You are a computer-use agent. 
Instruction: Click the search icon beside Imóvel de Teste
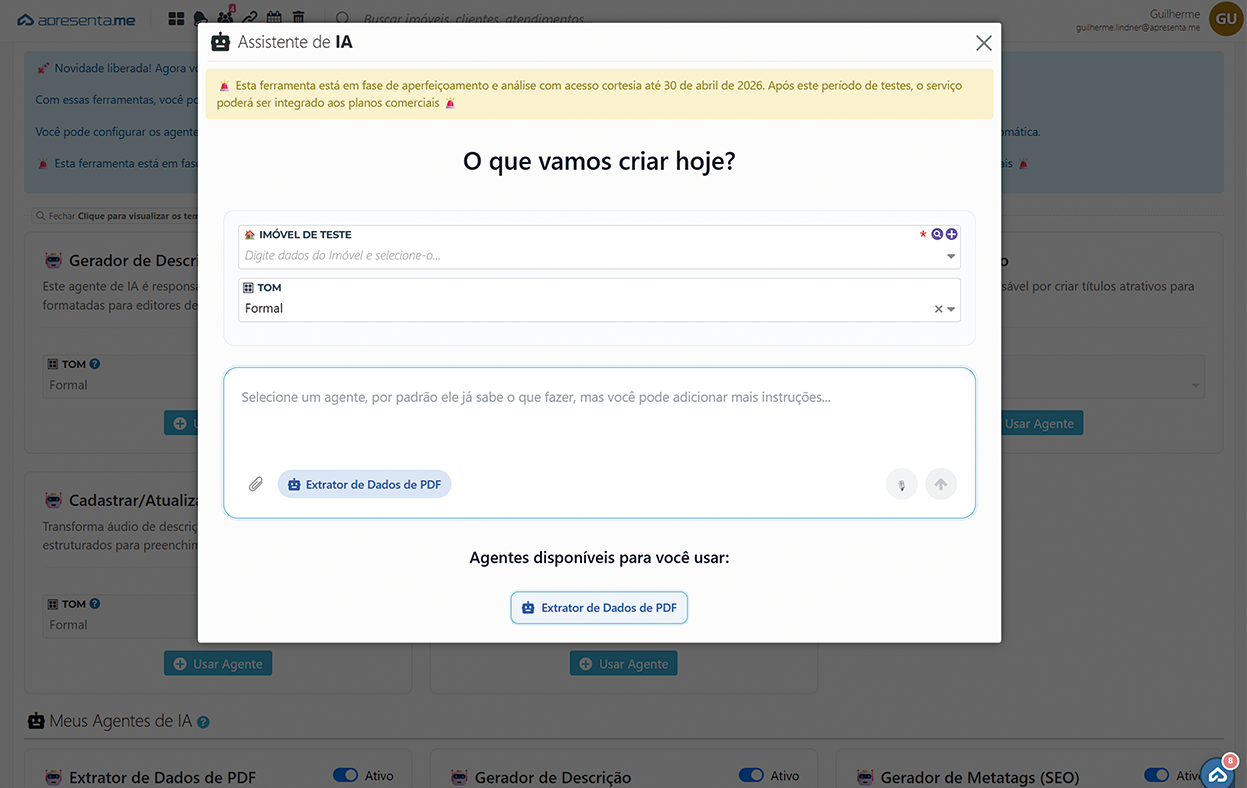(x=937, y=234)
